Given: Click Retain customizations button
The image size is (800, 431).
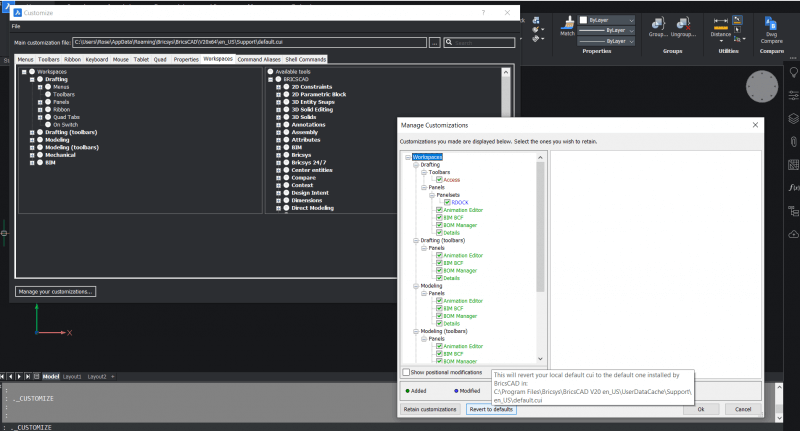Looking at the screenshot, I should click(430, 409).
